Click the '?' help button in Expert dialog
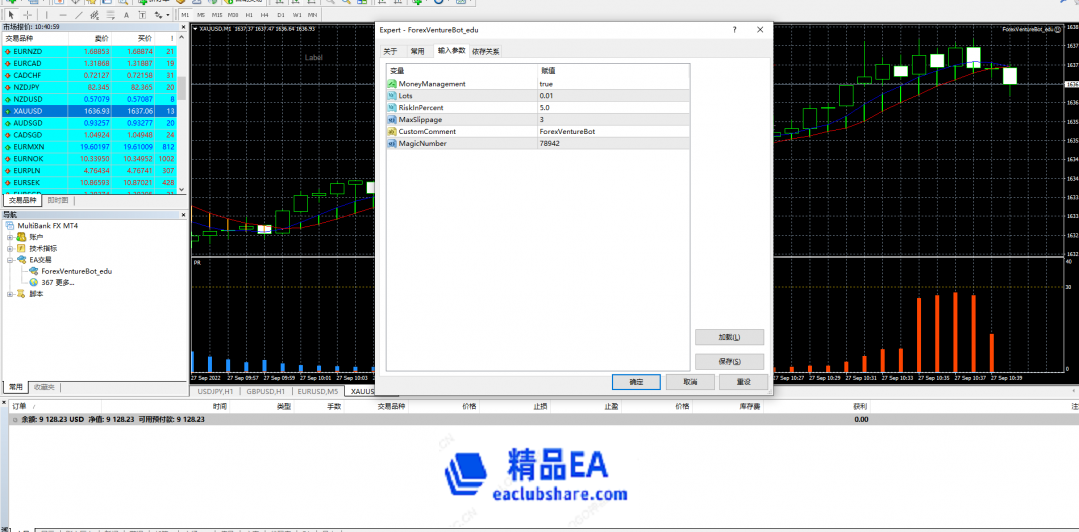1079x532 pixels. tap(734, 30)
